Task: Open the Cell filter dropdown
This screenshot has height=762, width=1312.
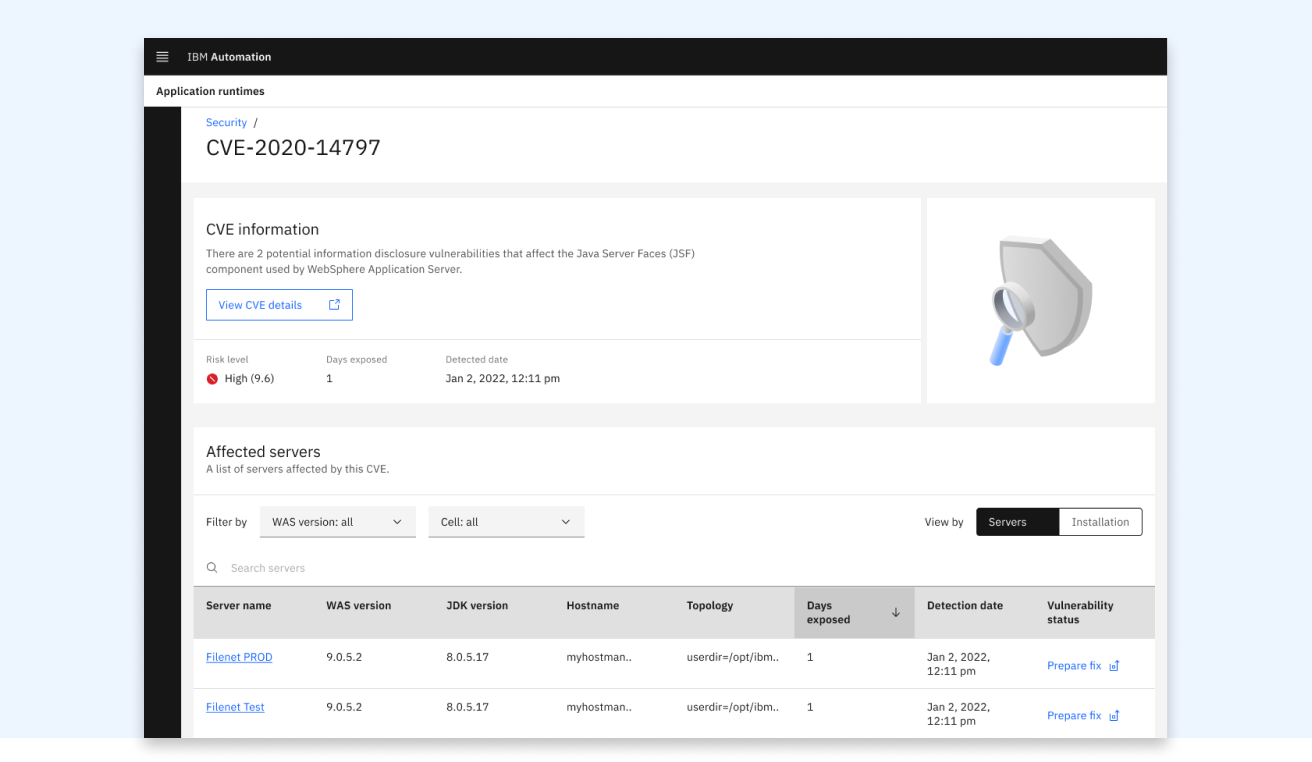Action: [506, 522]
